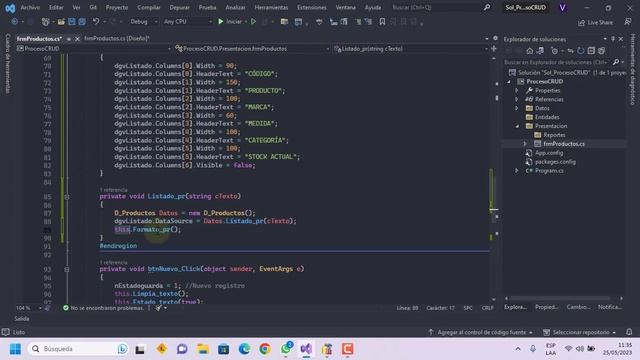Open Cuadro de herramientas side tab
640x360 pixels.
coord(7,64)
